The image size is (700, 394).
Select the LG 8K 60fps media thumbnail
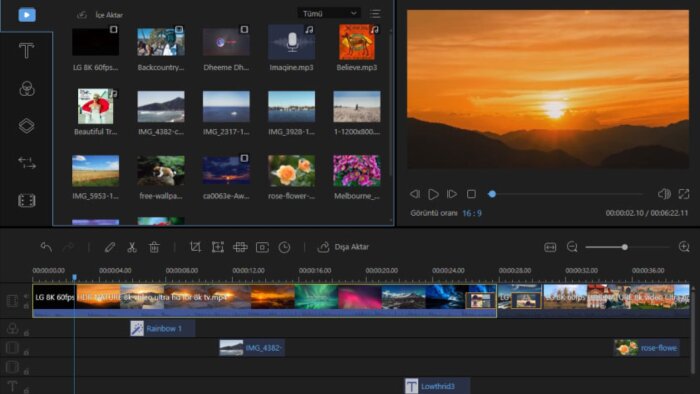point(96,42)
